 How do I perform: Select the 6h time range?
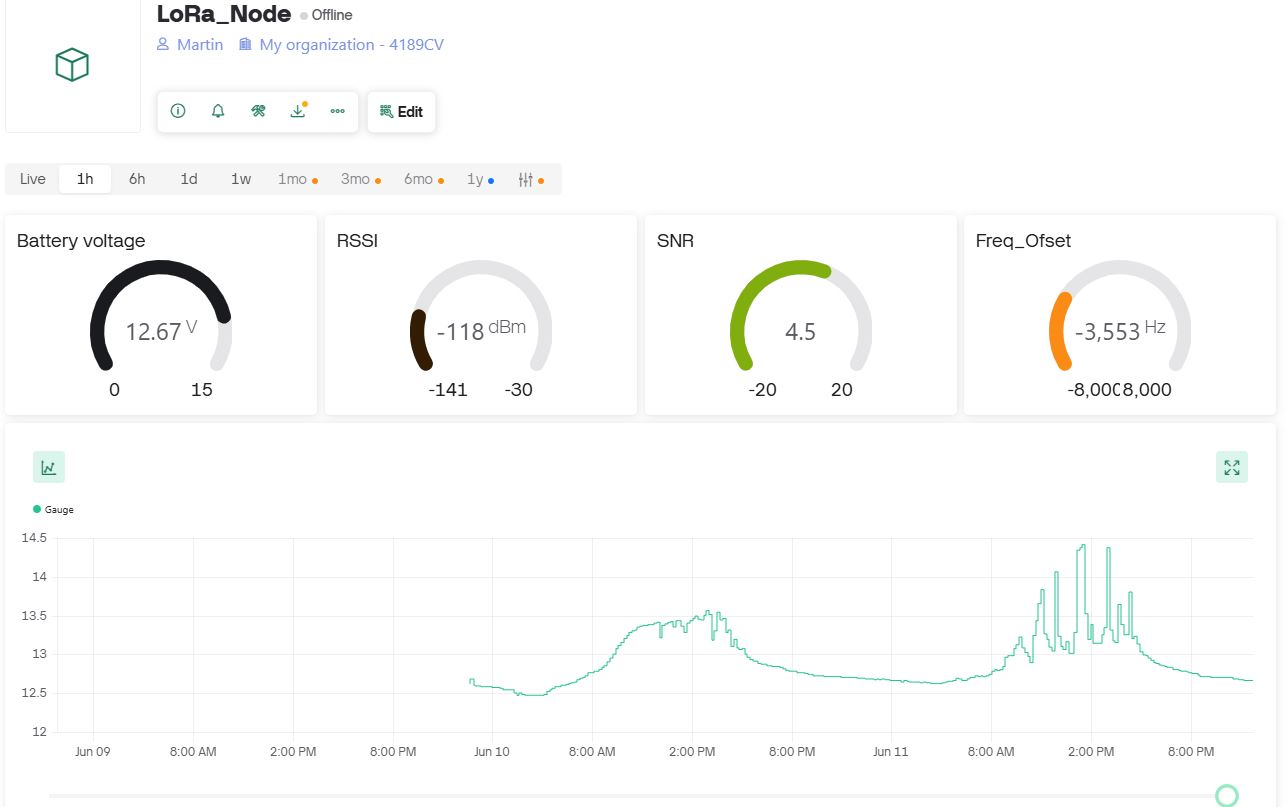[x=137, y=179]
